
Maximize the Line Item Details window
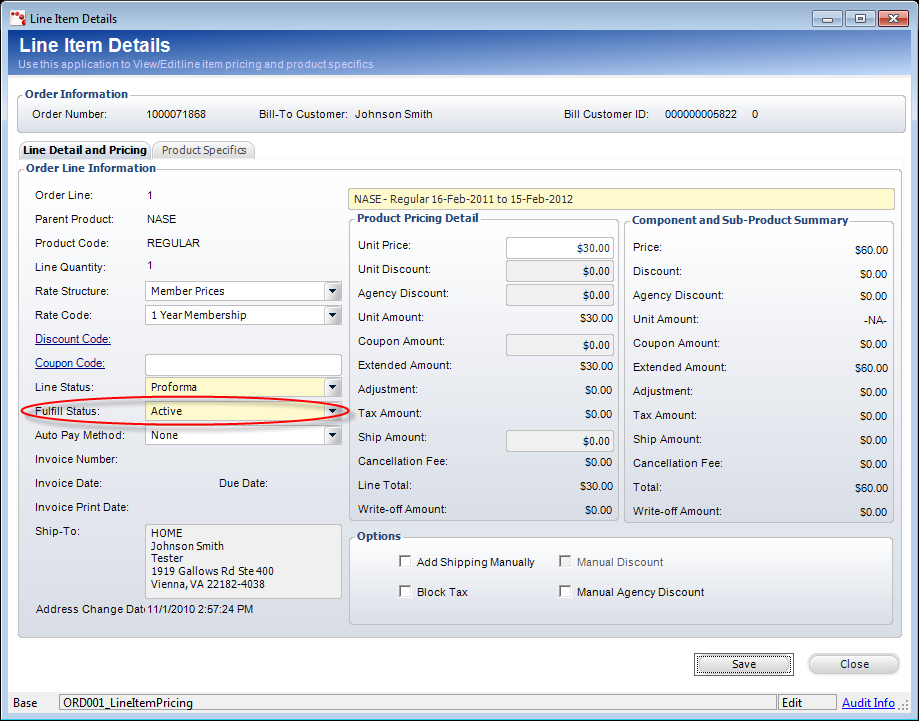(858, 18)
